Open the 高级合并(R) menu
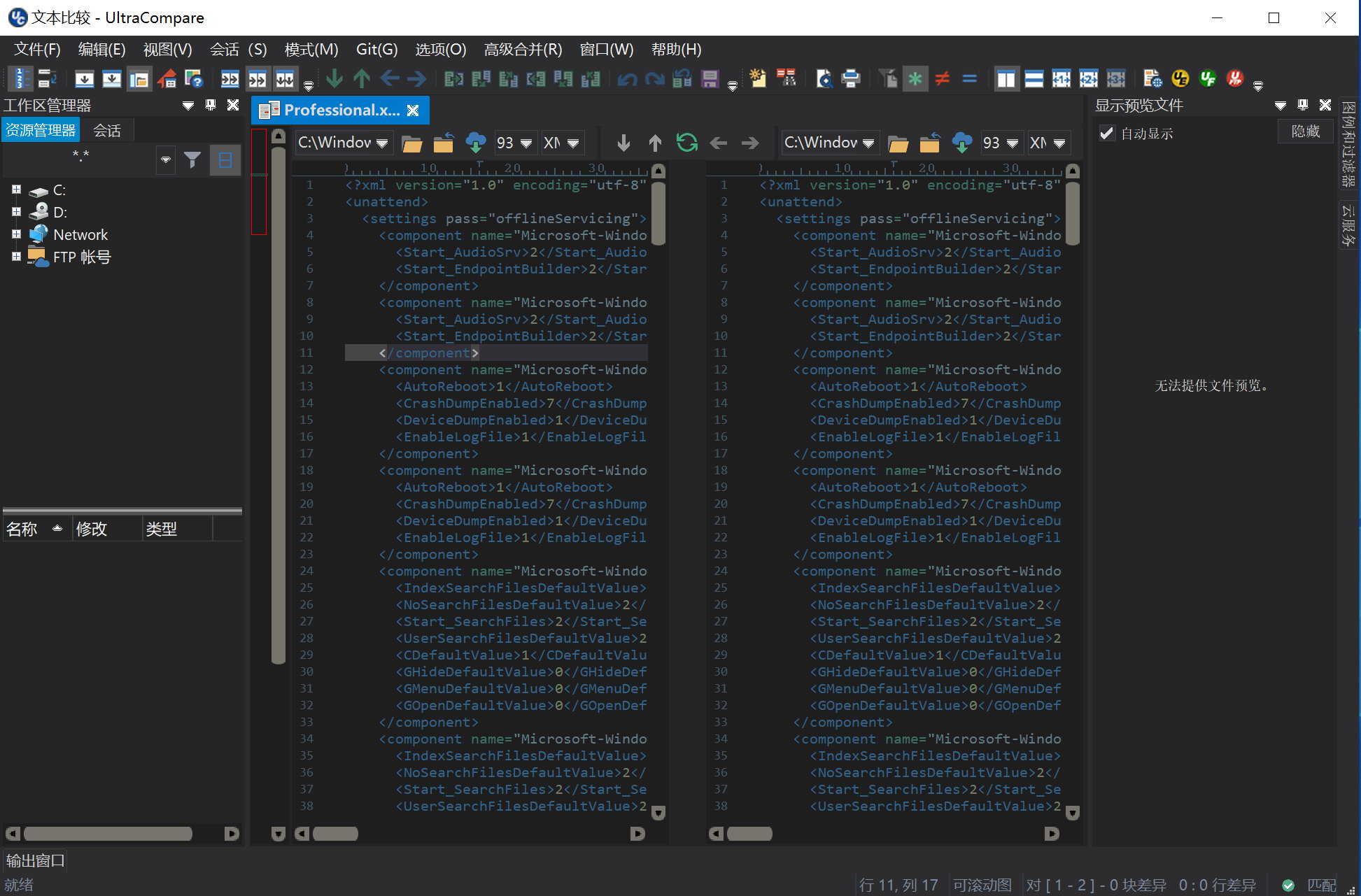1361x896 pixels. coord(523,50)
